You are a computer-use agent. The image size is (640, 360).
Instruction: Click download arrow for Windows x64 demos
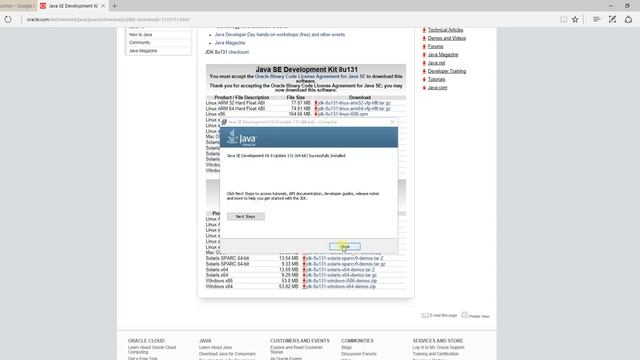coord(304,287)
